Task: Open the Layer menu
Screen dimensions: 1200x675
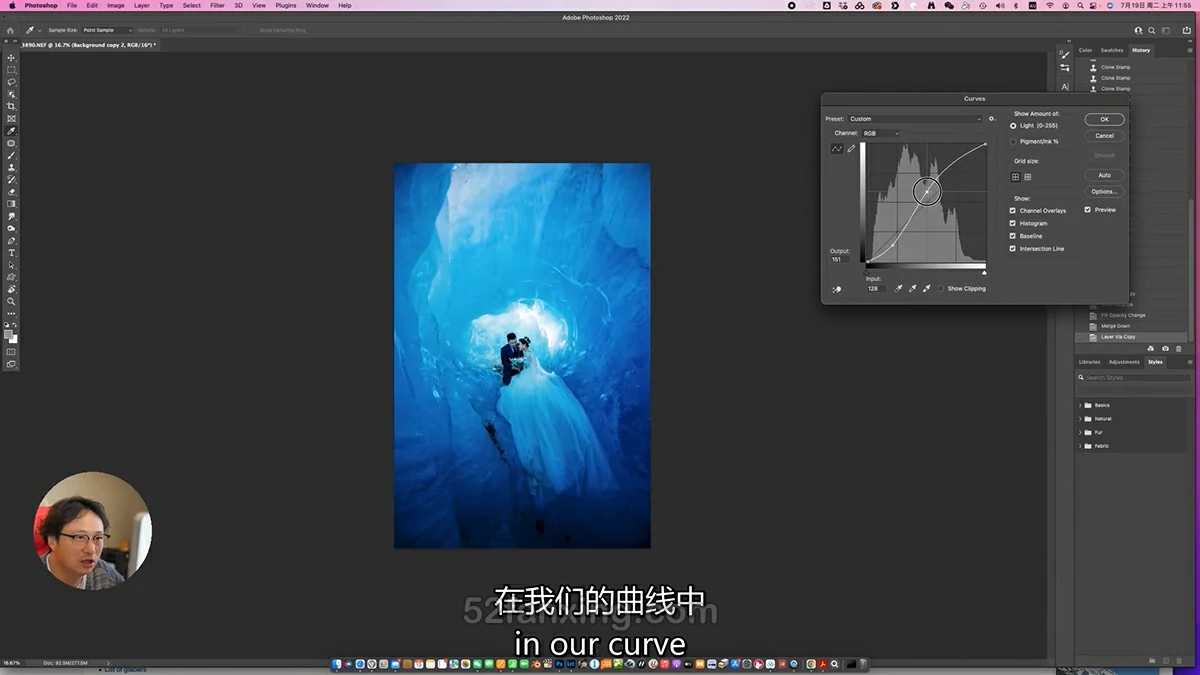Action: (x=142, y=5)
